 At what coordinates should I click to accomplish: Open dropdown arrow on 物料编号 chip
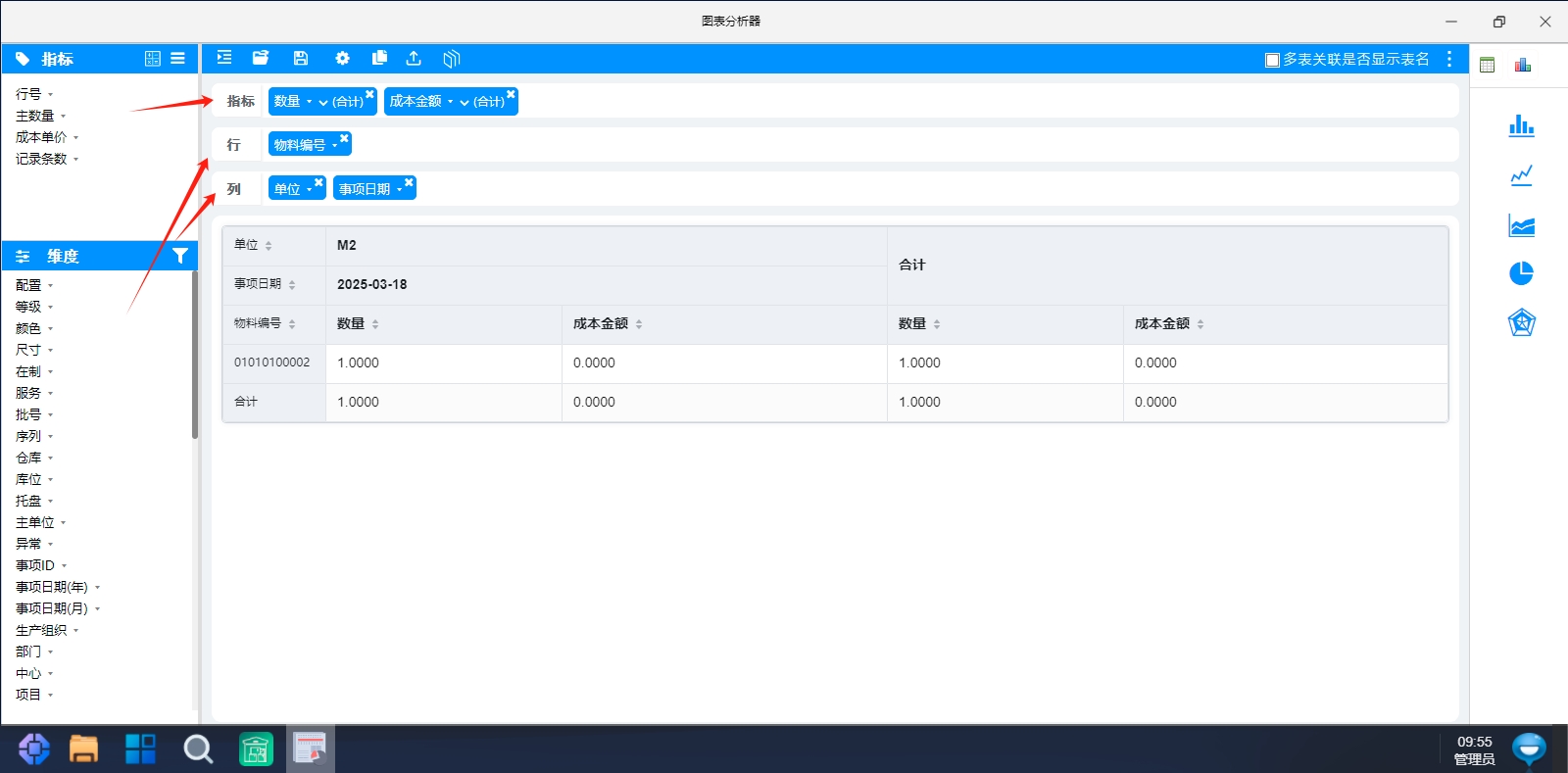(x=334, y=146)
